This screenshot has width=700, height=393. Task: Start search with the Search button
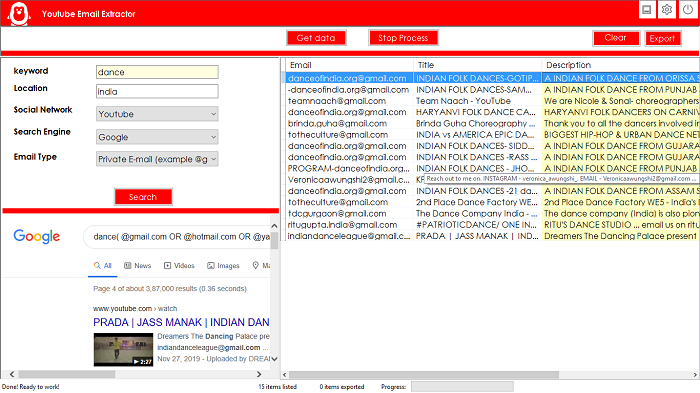143,197
